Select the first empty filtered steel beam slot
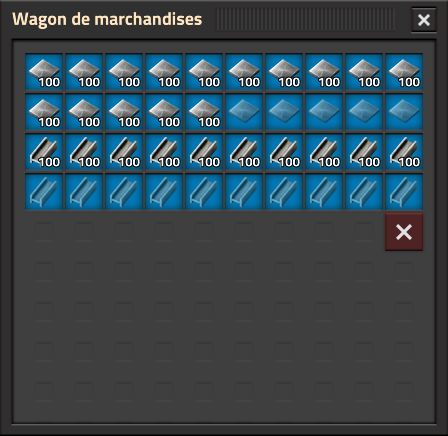448x436 pixels. click(44, 192)
